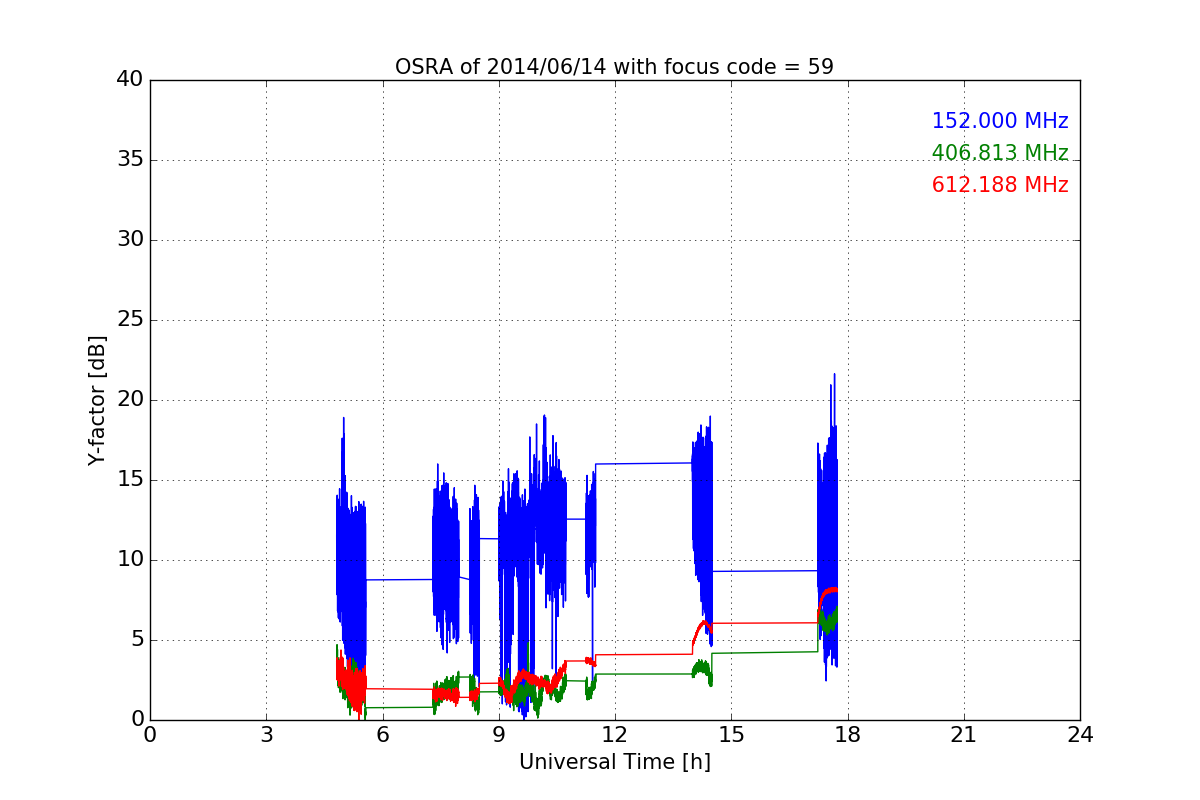Click the plot title mentioning focus code 59

pos(614,67)
